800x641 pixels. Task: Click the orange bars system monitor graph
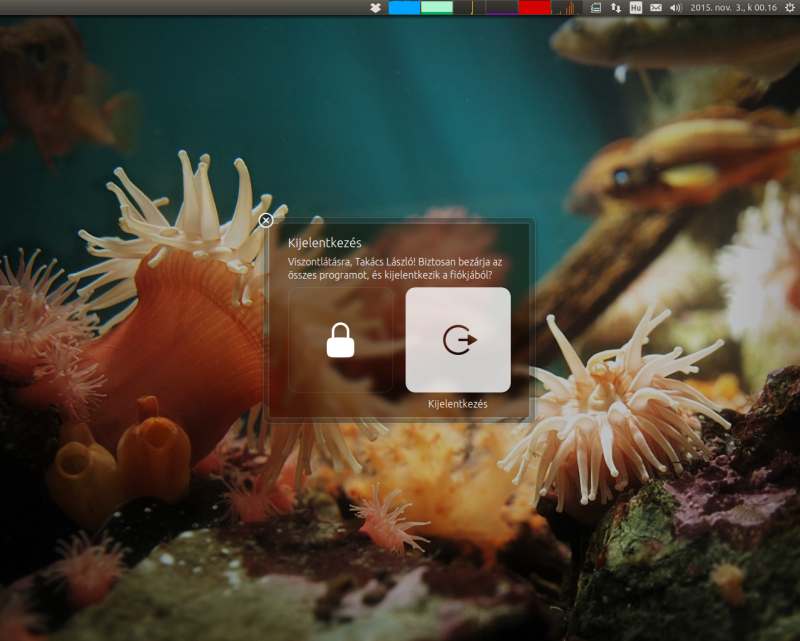pos(566,8)
